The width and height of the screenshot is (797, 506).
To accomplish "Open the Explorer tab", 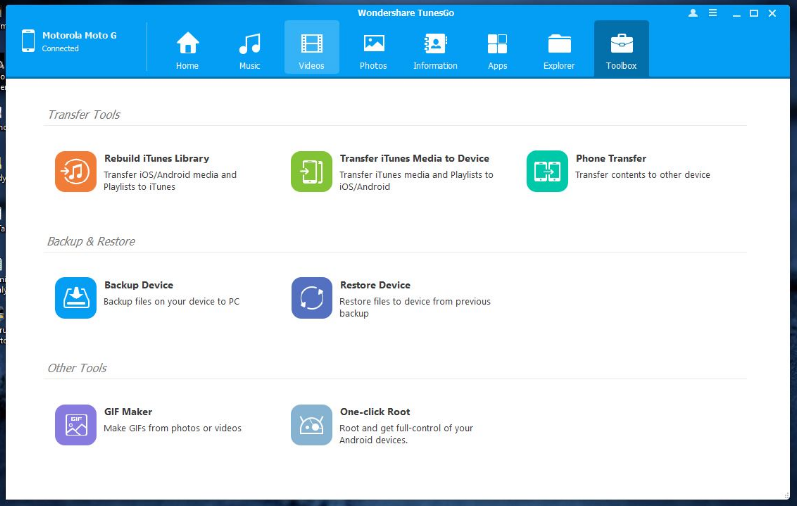I will 559,49.
